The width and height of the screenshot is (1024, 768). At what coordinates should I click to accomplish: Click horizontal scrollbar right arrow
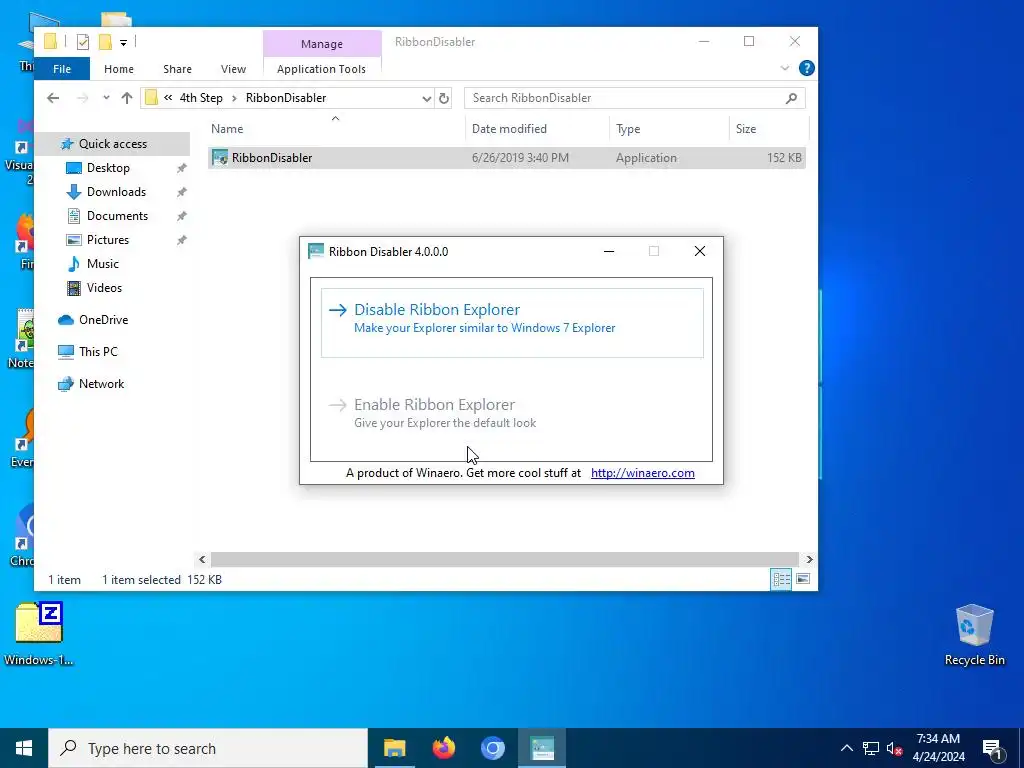(x=809, y=560)
